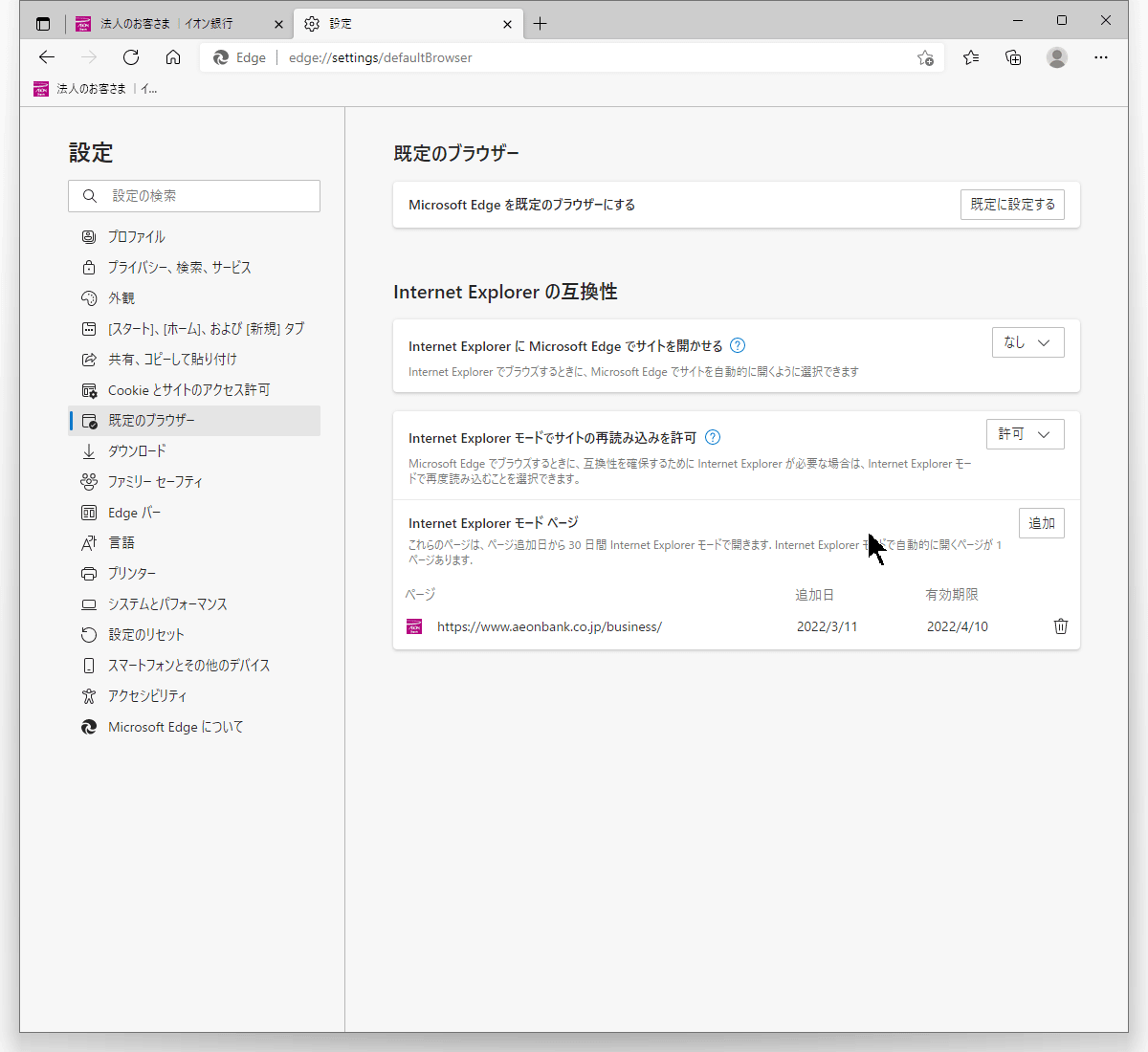This screenshot has height=1052, width=1148.
Task: Open the Edge settings and more menu
Action: click(1101, 57)
